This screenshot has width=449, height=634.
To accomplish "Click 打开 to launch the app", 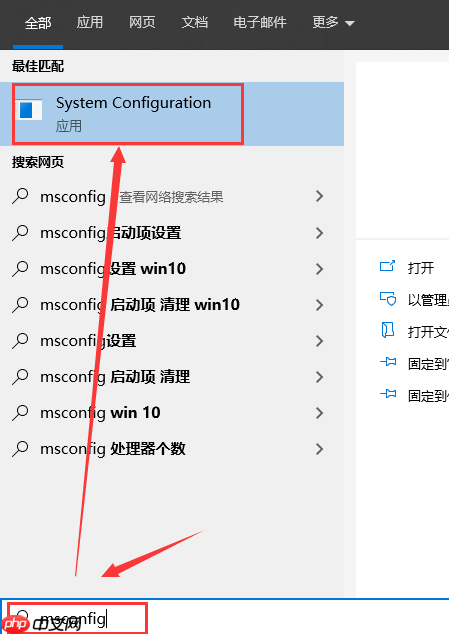I will click(x=421, y=268).
